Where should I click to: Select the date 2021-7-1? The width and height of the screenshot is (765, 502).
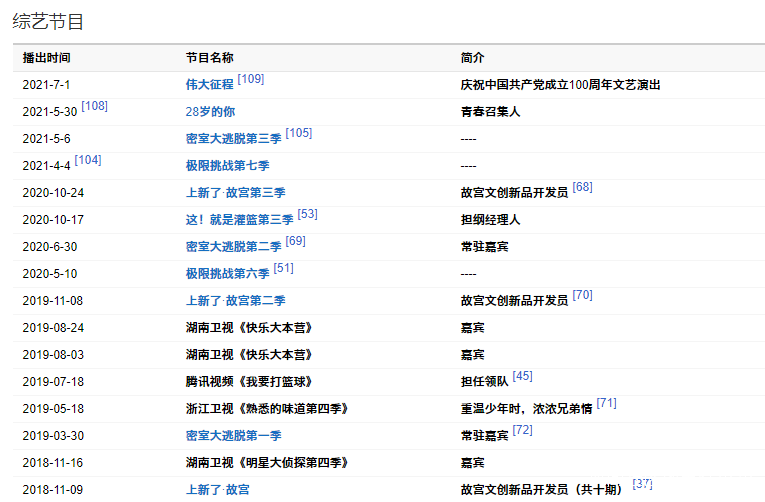point(46,85)
